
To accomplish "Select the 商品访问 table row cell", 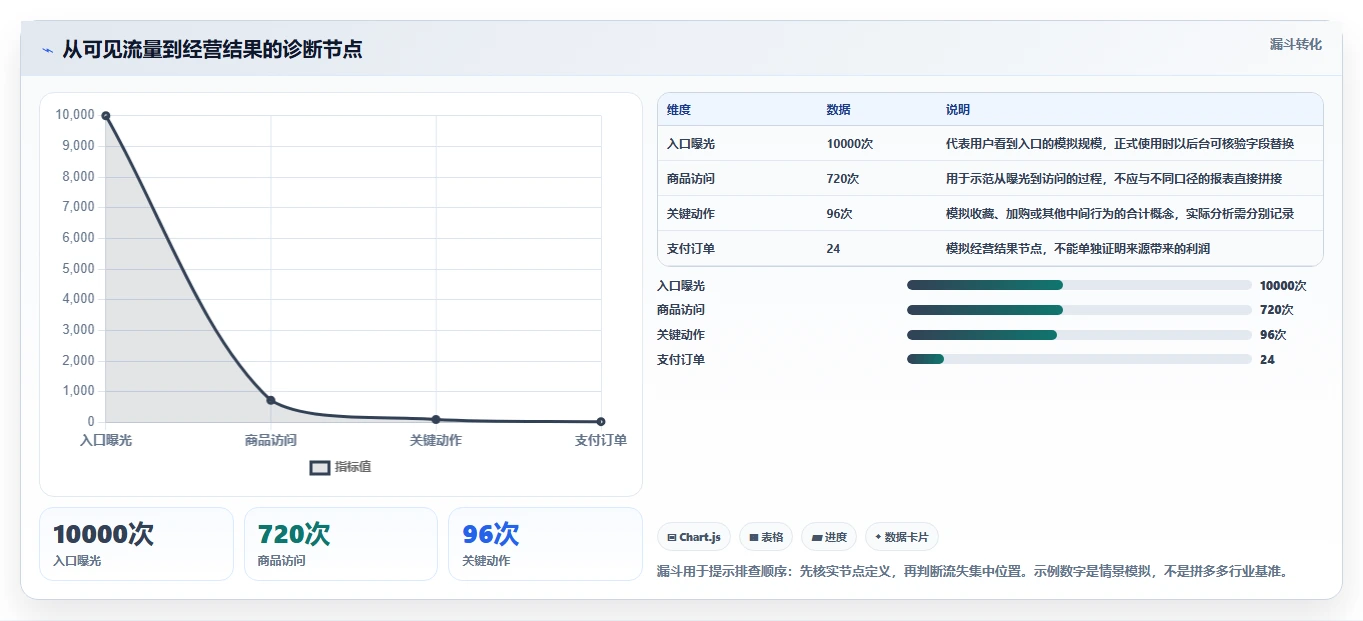I will tap(691, 179).
